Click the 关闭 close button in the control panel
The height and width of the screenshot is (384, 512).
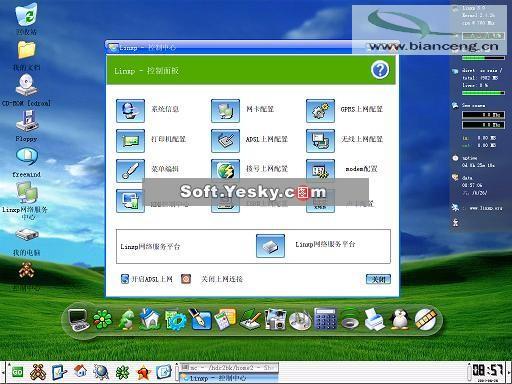pyautogui.click(x=378, y=279)
